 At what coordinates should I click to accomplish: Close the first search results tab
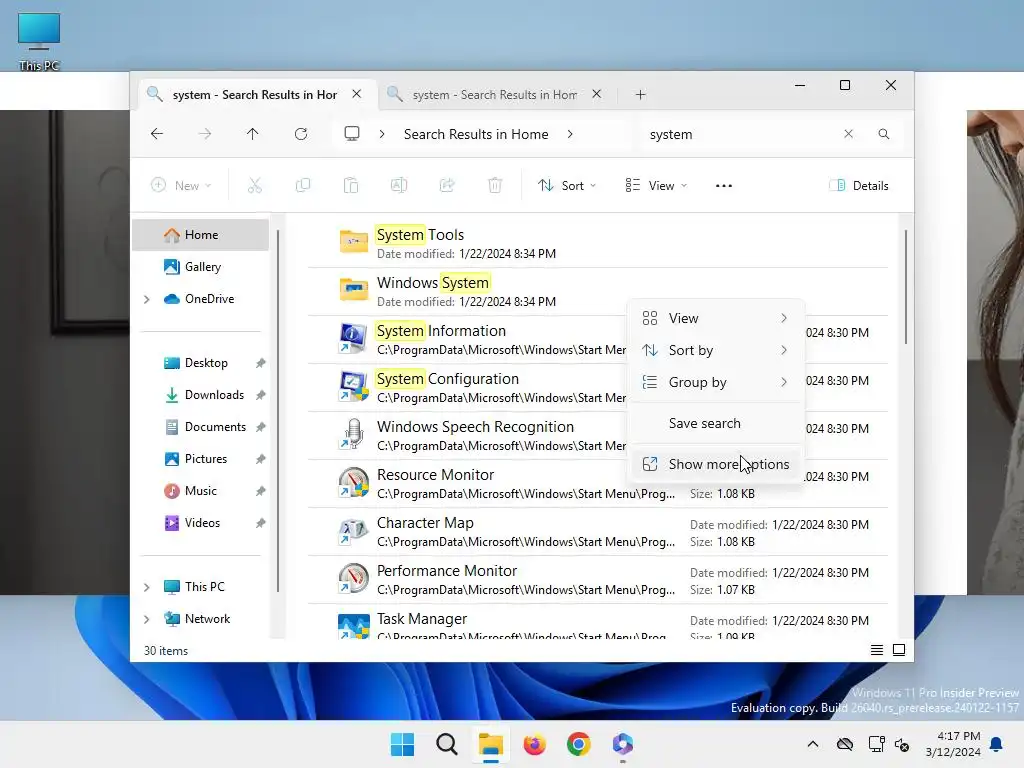[357, 94]
